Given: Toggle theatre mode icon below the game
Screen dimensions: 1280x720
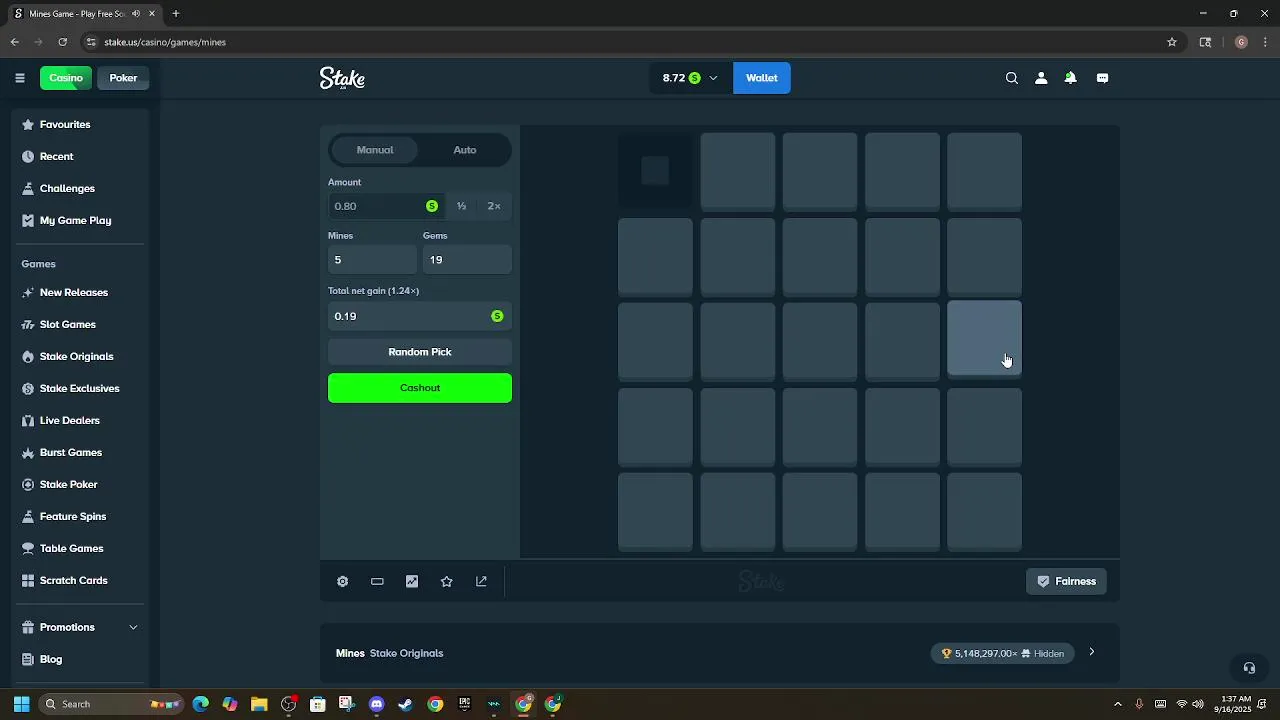Looking at the screenshot, I should 377,581.
